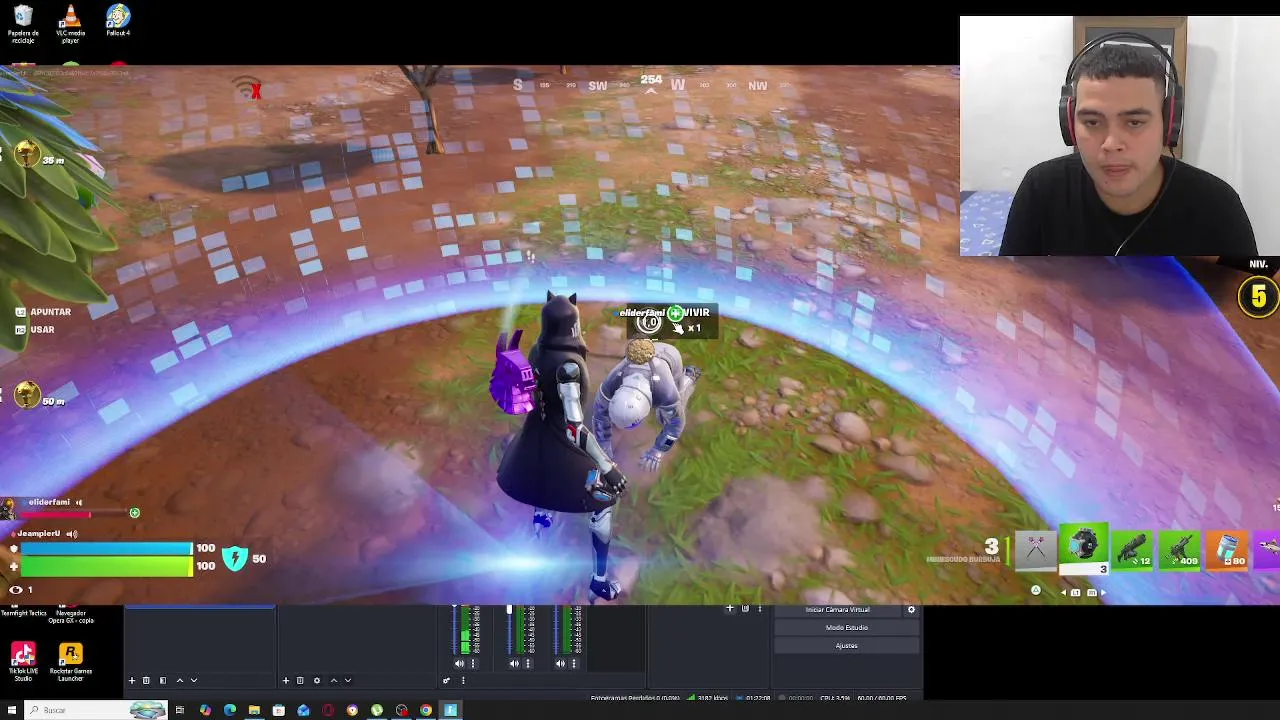Screen dimensions: 1280x720
Task: Open Opera browser from taskbar
Action: (328, 710)
